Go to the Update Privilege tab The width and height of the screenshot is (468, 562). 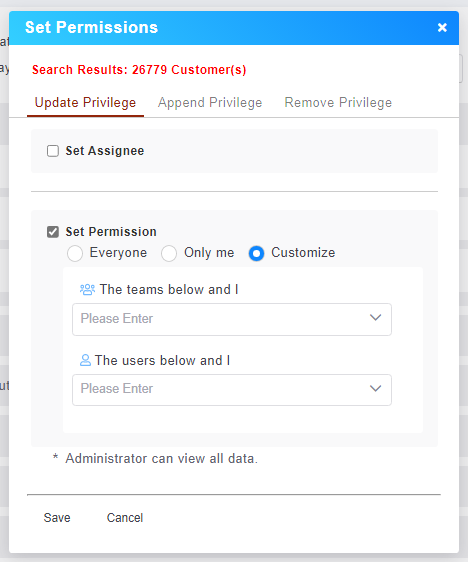(85, 103)
